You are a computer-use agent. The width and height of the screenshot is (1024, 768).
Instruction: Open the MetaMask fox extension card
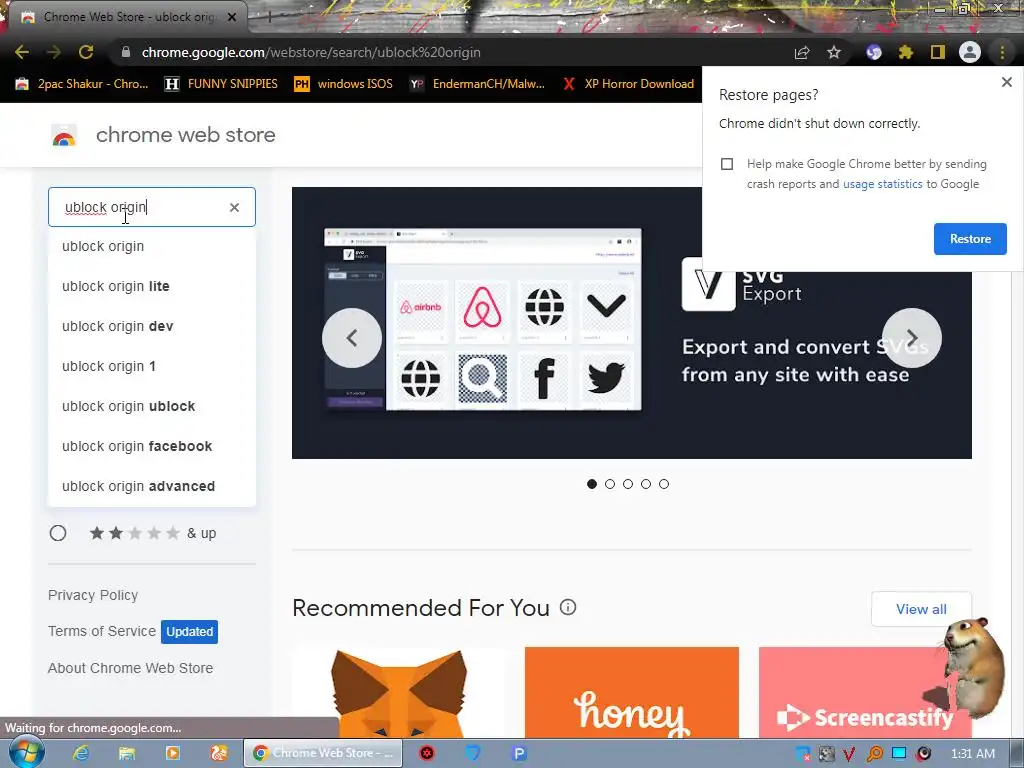pyautogui.click(x=399, y=692)
